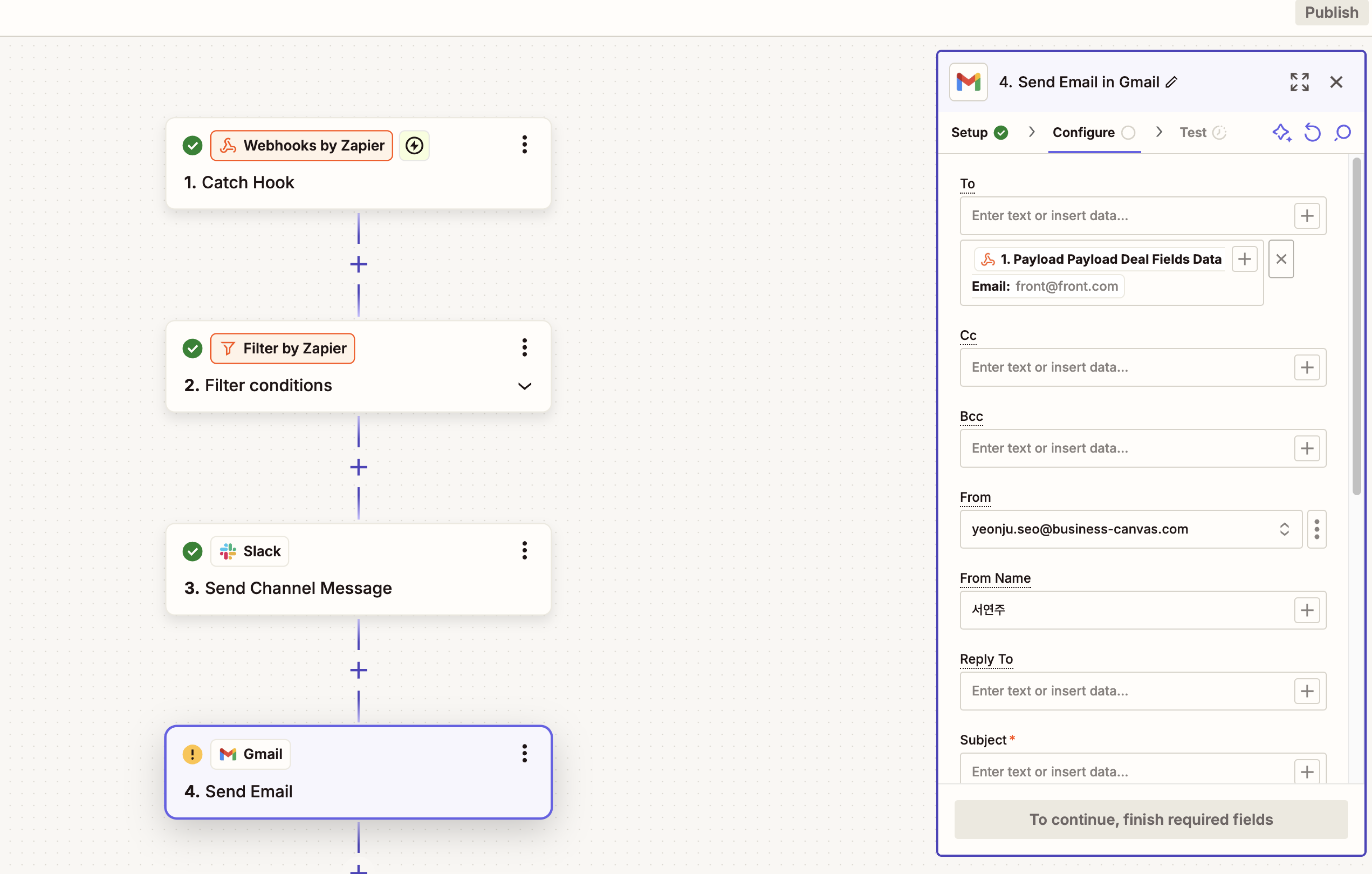
Task: Click the comment bubble icon in panel
Action: pyautogui.click(x=1343, y=133)
